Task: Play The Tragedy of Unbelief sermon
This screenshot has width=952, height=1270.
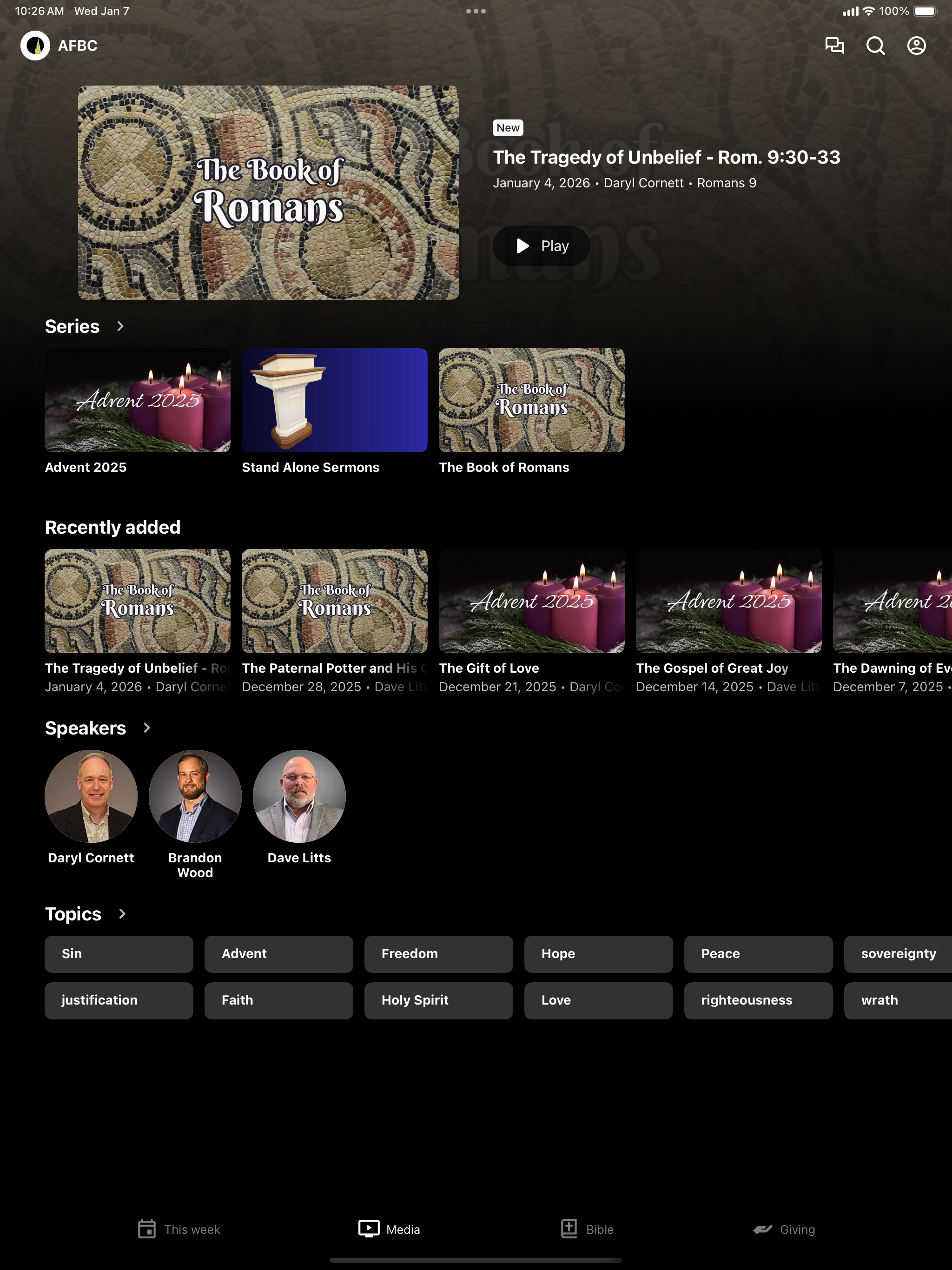Action: coord(542,246)
